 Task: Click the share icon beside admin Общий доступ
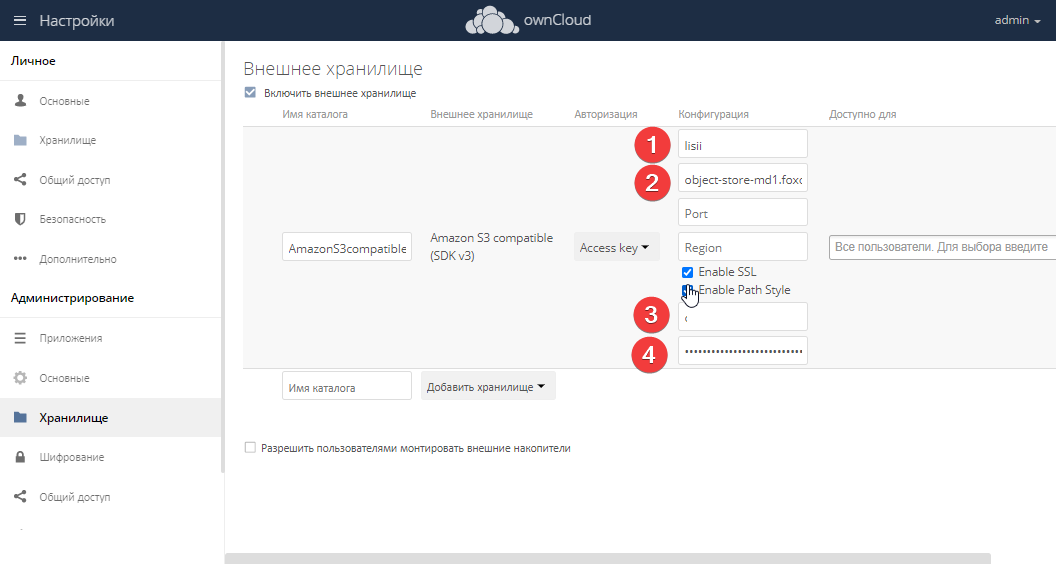pyautogui.click(x=20, y=497)
